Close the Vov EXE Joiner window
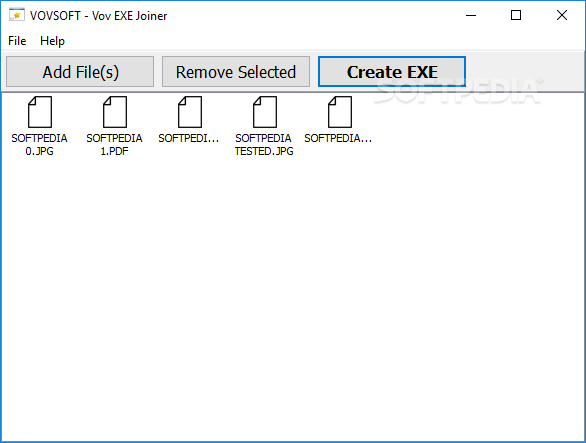This screenshot has width=586, height=443. click(562, 15)
